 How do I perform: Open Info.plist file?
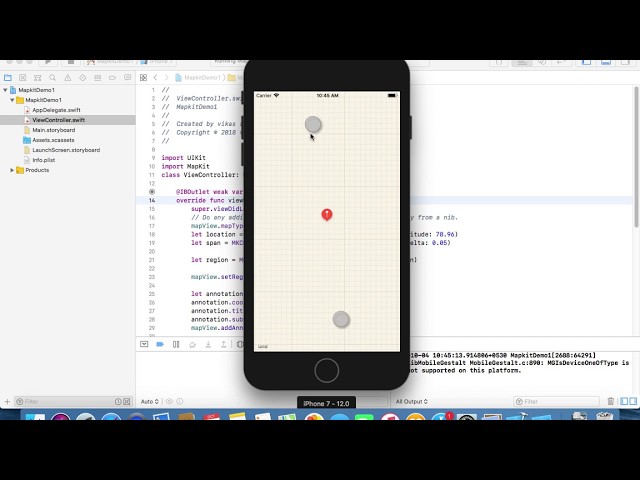pos(44,160)
